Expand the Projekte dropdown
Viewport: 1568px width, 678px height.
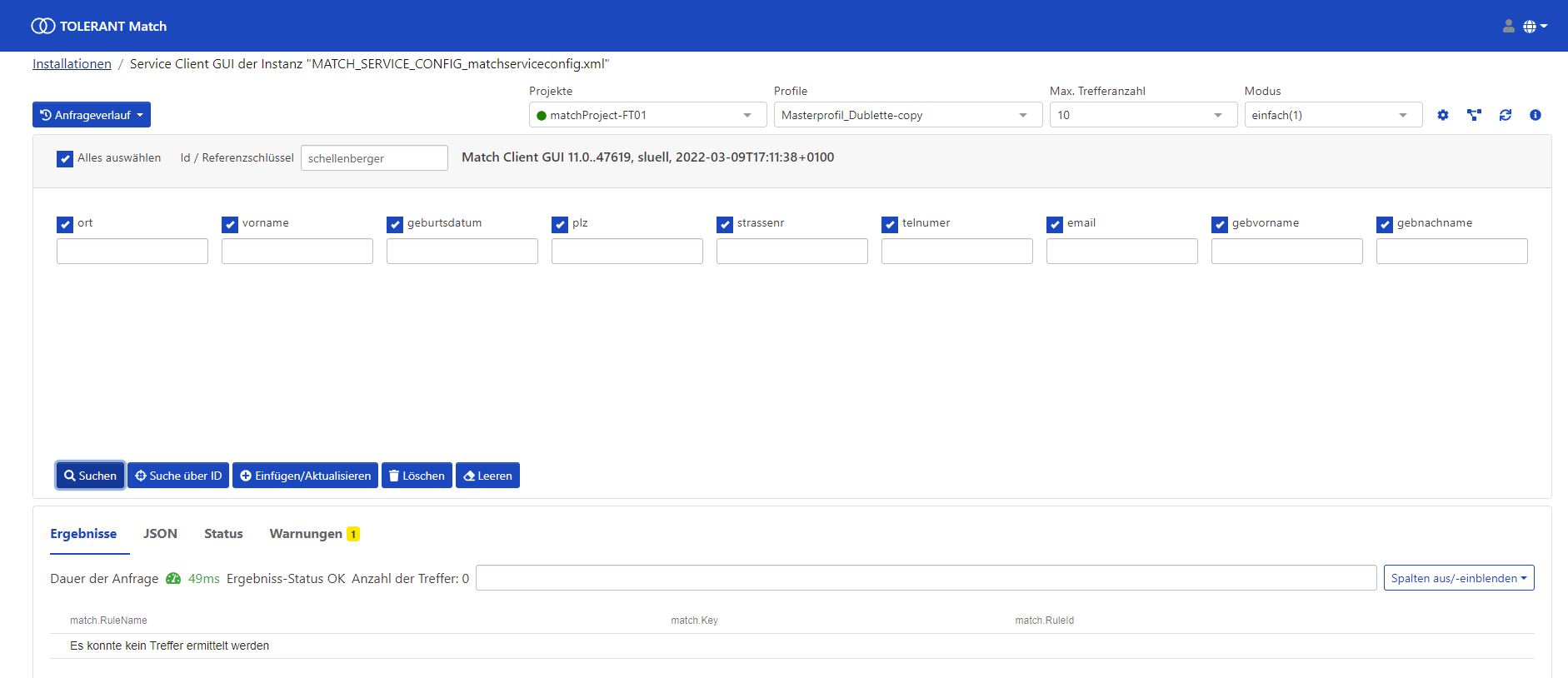point(647,115)
